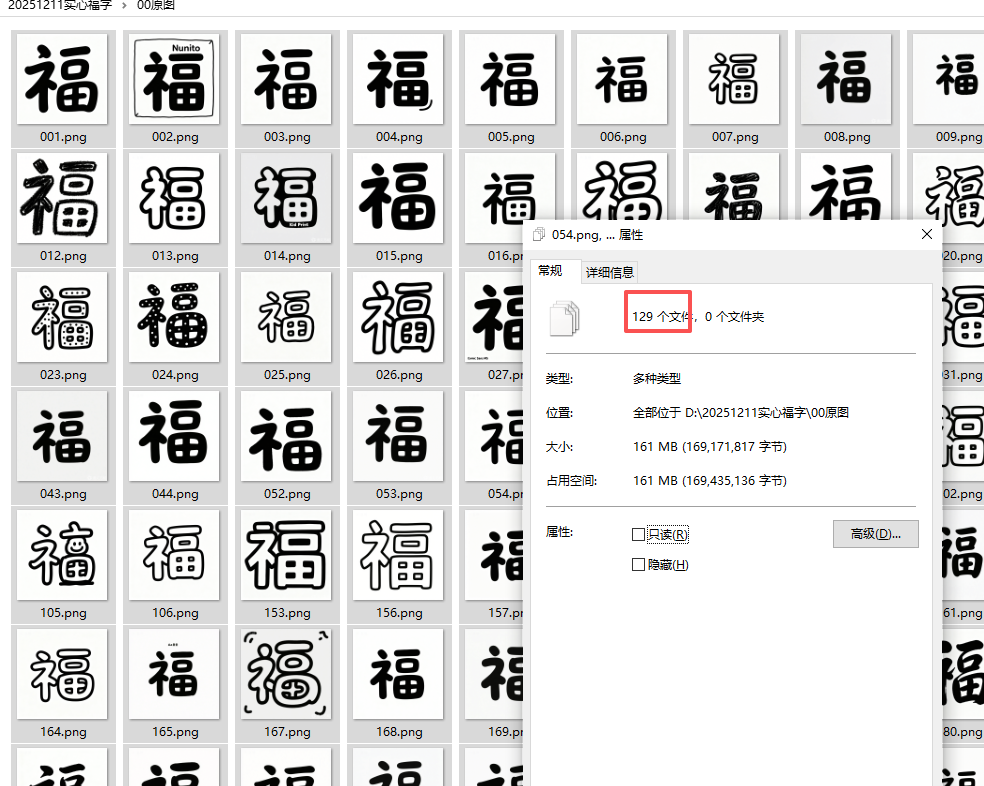Screen dimensions: 984x786
Task: Expand the breadcrumb chevron before 00原图
Action: click(x=124, y=5)
